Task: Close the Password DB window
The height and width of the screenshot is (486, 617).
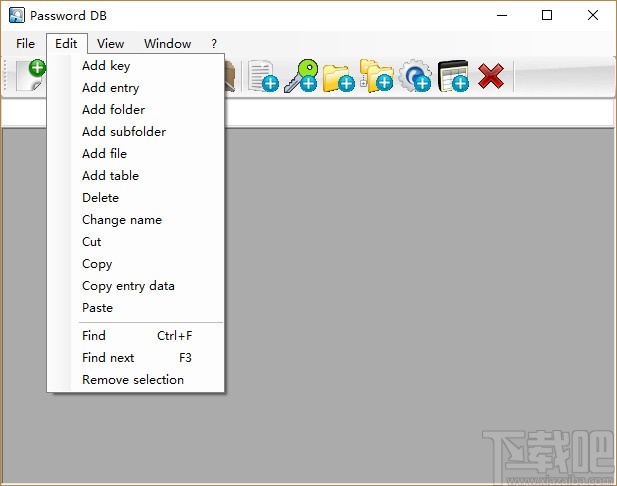Action: 593,15
